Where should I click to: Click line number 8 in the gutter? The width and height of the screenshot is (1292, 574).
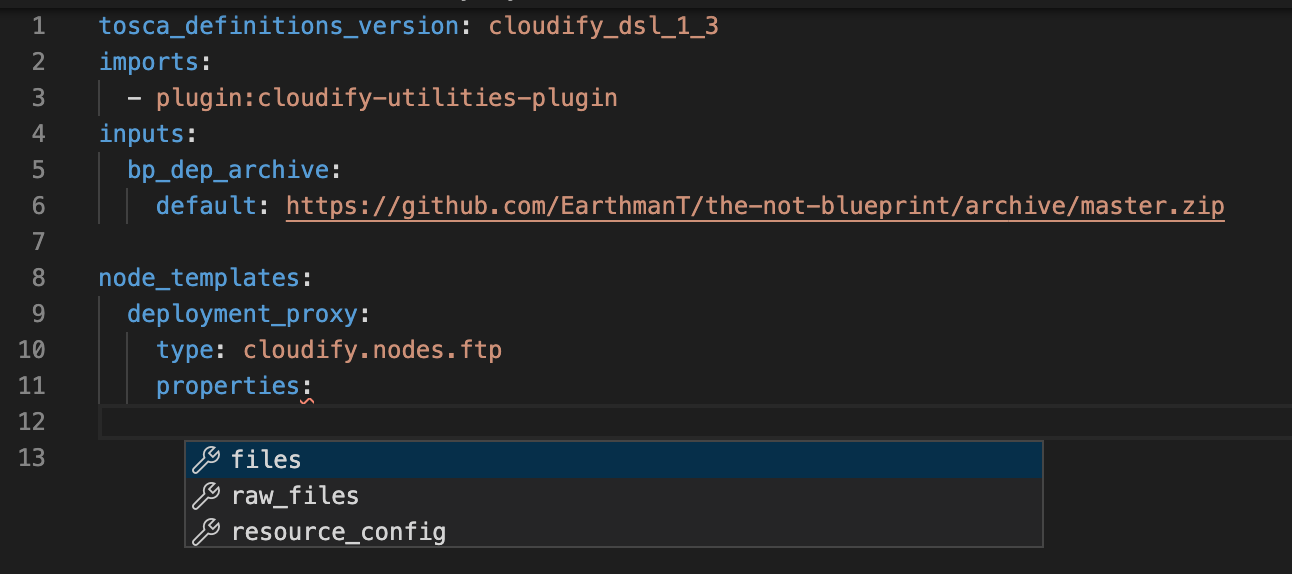[x=39, y=278]
